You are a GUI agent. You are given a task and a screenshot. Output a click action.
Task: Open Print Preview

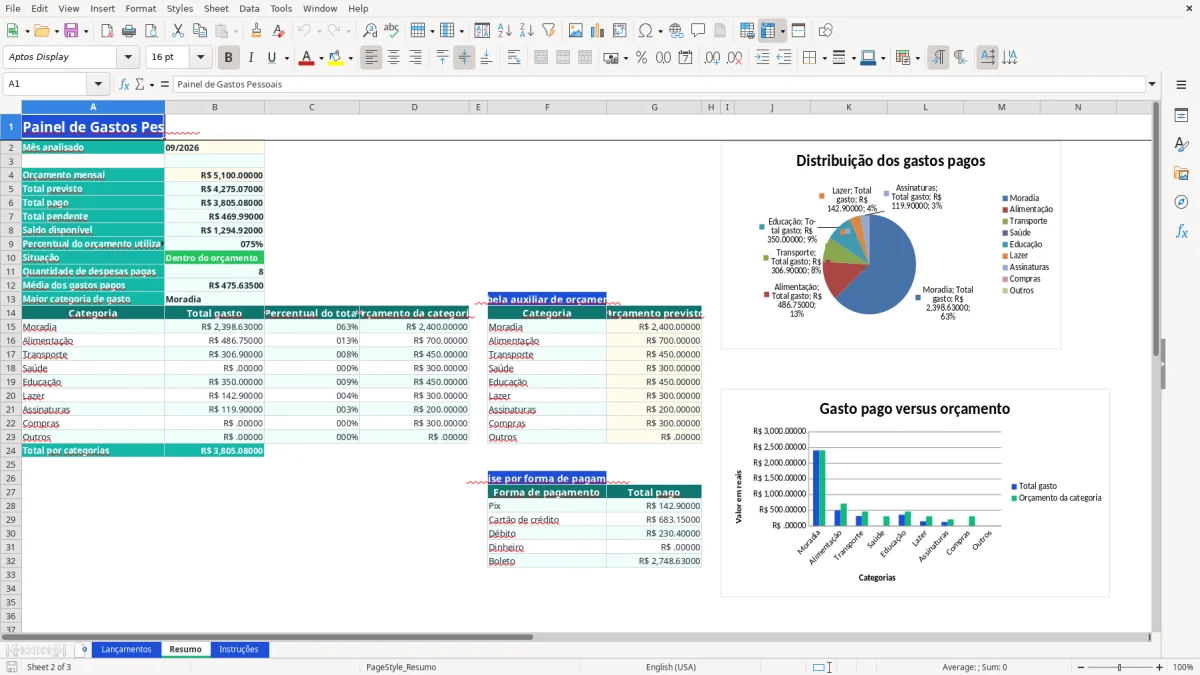click(x=151, y=31)
